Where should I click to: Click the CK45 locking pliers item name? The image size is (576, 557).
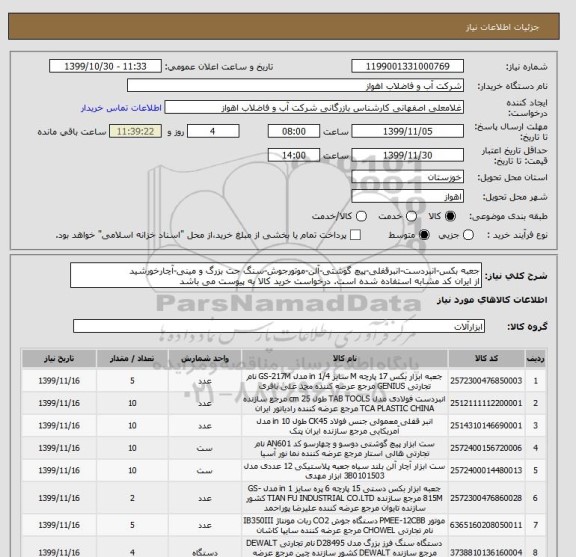[x=345, y=426]
